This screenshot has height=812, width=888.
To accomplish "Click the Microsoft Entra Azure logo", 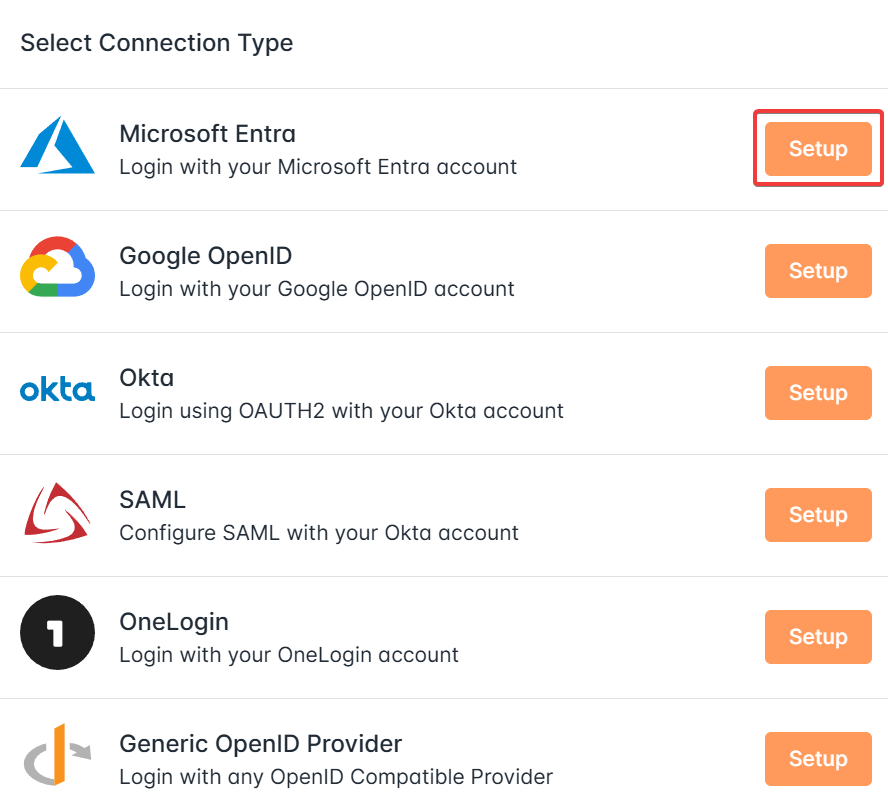I will (x=57, y=145).
